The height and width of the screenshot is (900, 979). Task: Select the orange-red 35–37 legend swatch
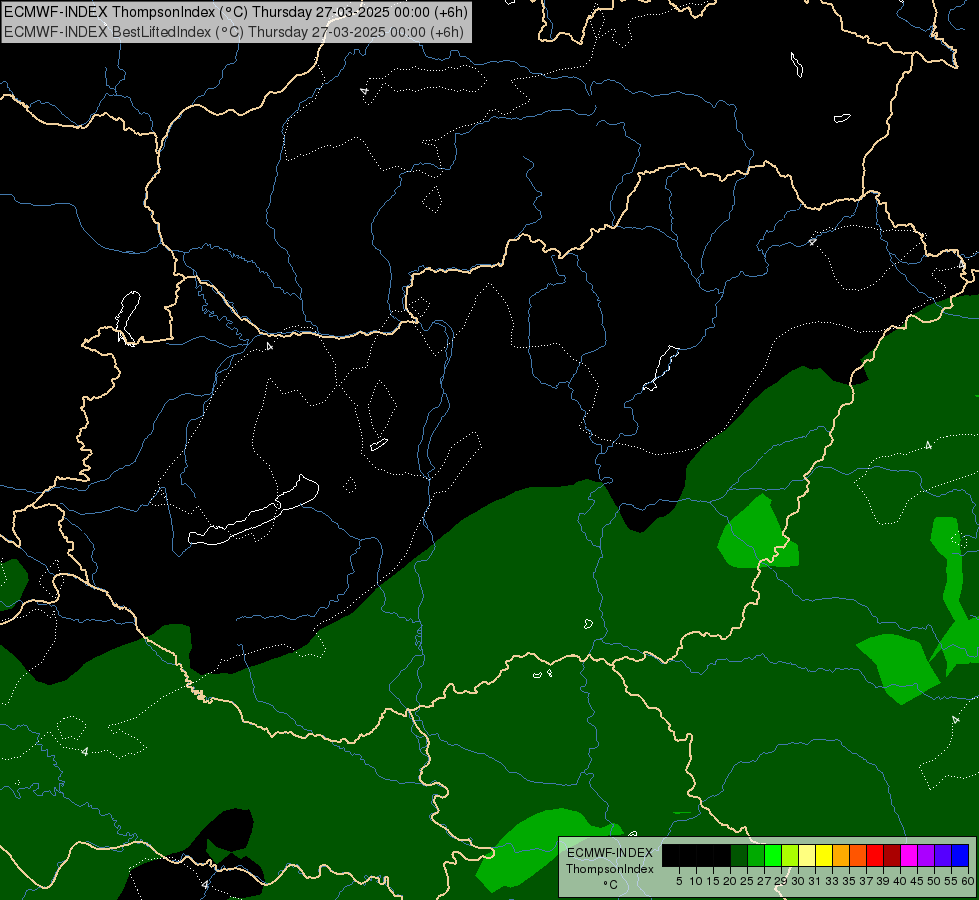point(858,855)
